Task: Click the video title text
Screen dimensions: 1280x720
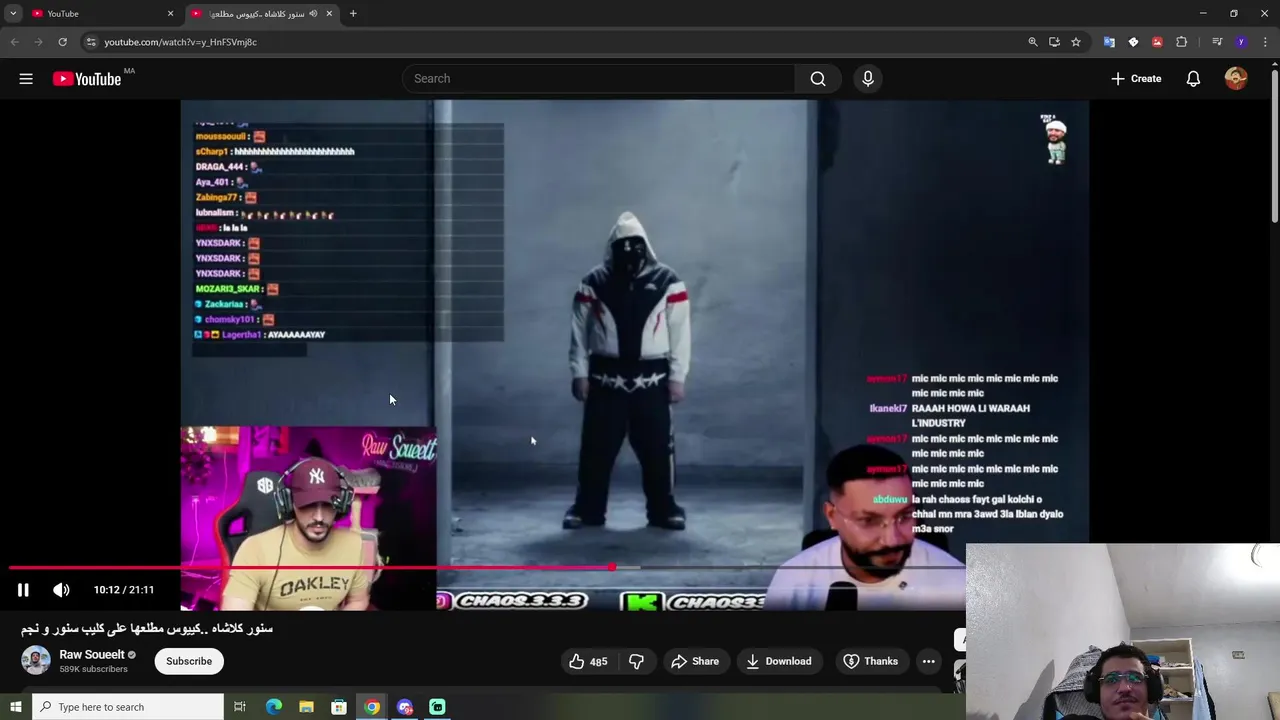Action: pos(147,628)
